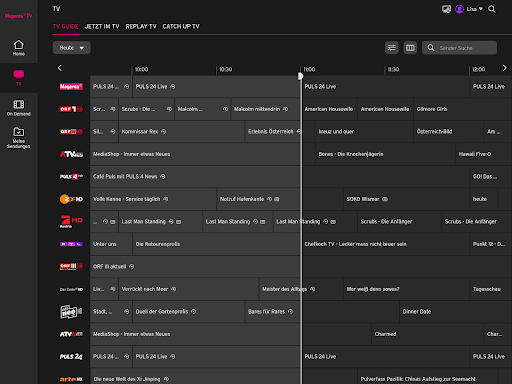The height and width of the screenshot is (384, 512).
Task: Click the cast-to-screen icon near Lisa
Action: [x=446, y=9]
